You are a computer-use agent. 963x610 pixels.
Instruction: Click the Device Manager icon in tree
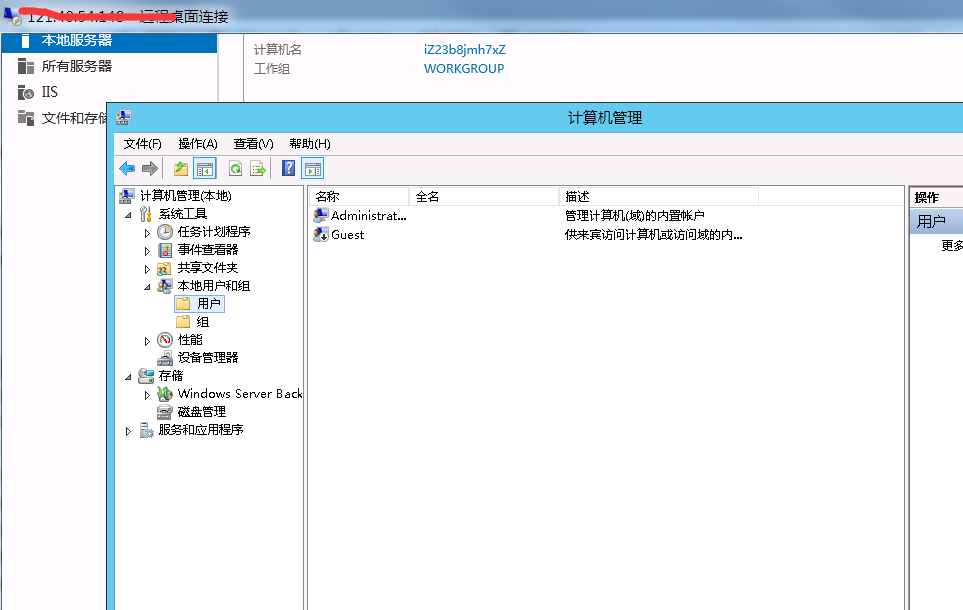(x=165, y=358)
